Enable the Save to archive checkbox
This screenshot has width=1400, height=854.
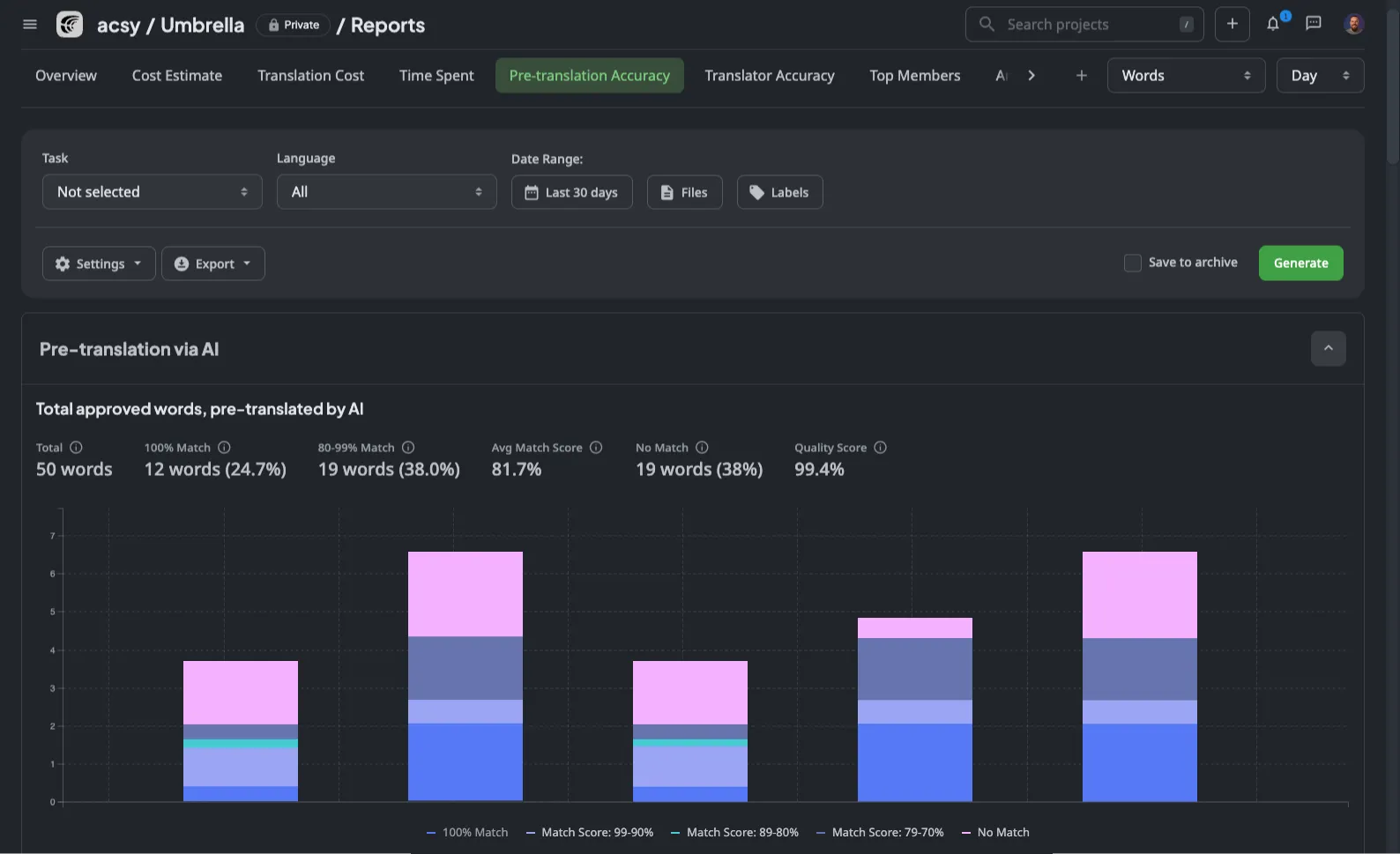(x=1133, y=263)
